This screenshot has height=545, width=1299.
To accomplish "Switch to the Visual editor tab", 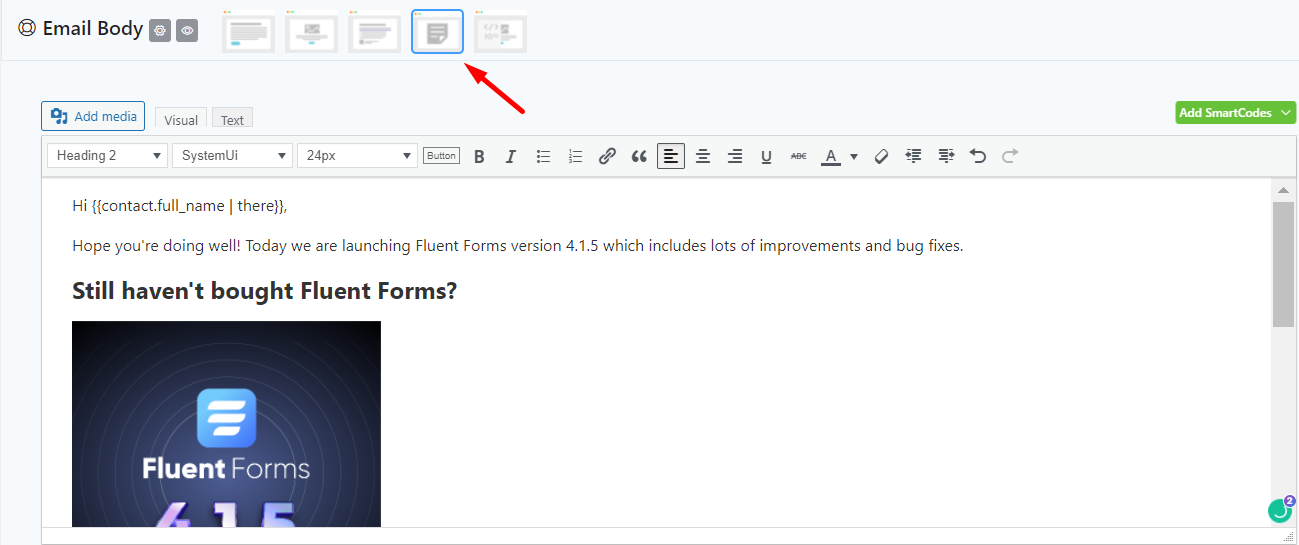I will click(x=181, y=120).
